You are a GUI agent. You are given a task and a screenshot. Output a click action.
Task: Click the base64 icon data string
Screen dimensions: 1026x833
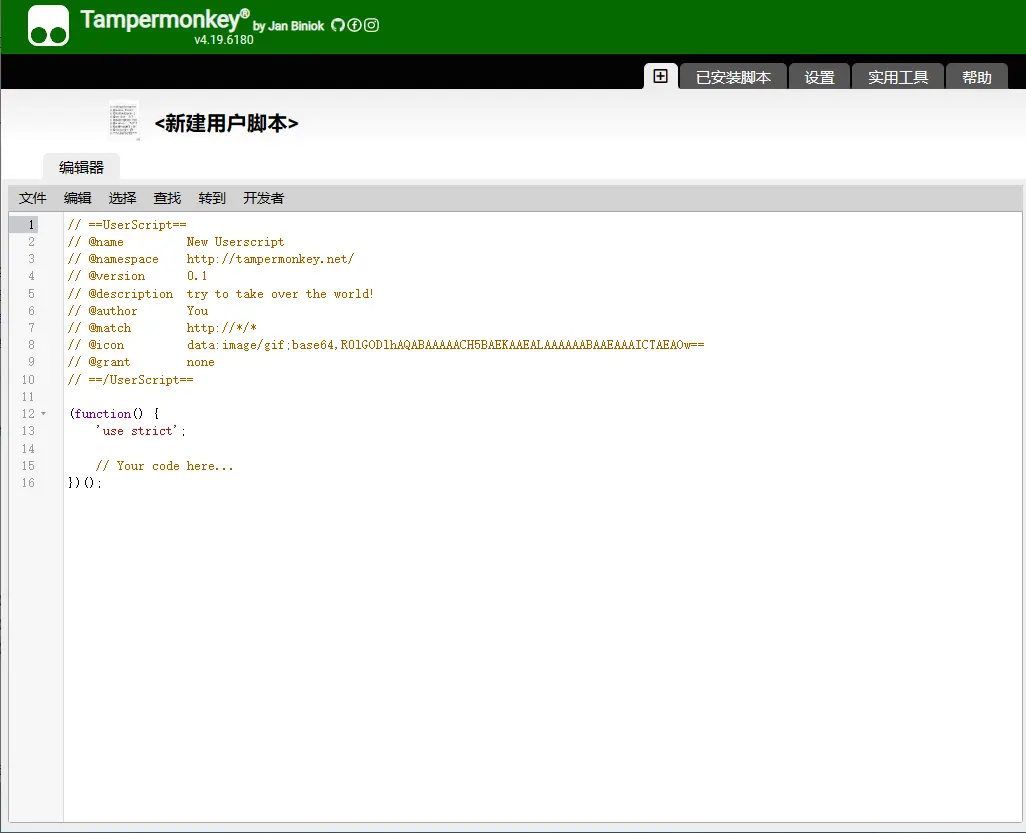pyautogui.click(x=446, y=345)
